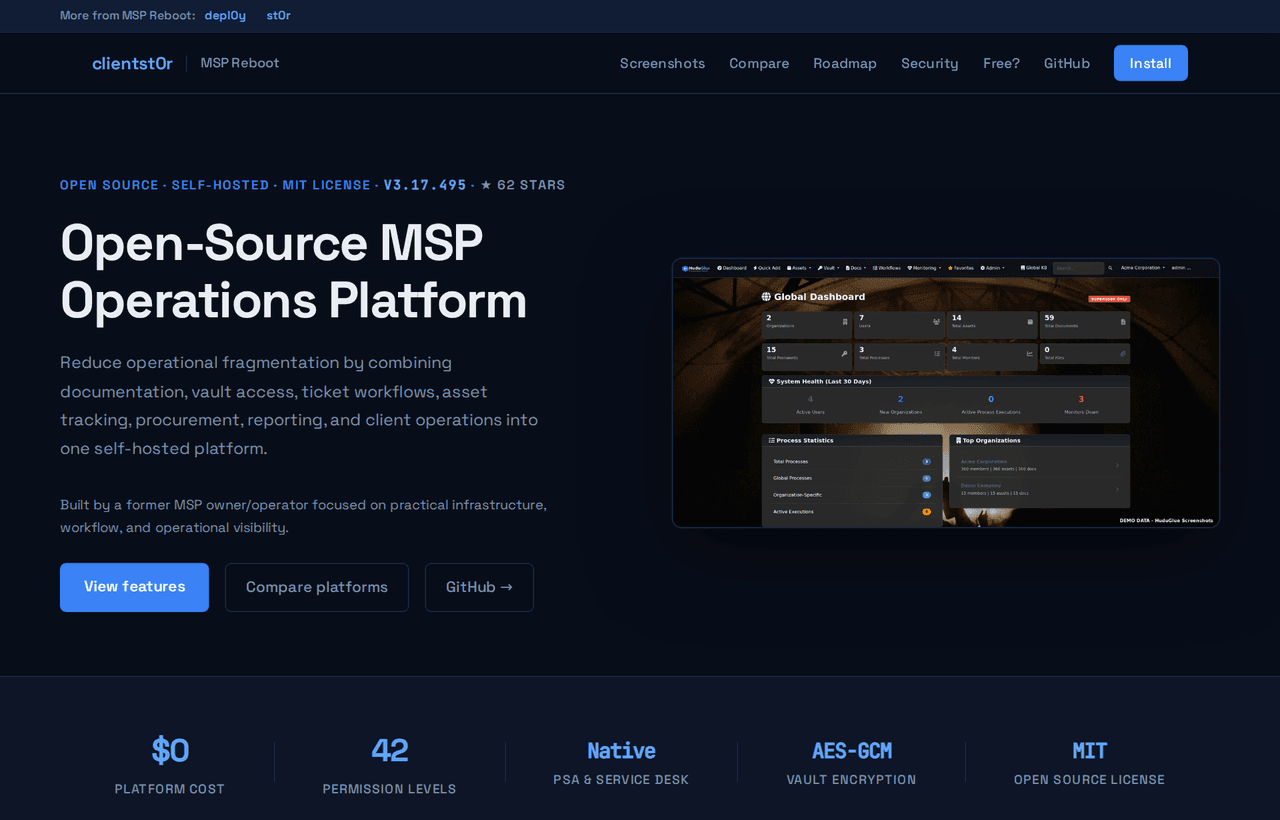
Task: Click the AES-GCM VAULT ENCRYPTION stat
Action: pyautogui.click(x=851, y=765)
